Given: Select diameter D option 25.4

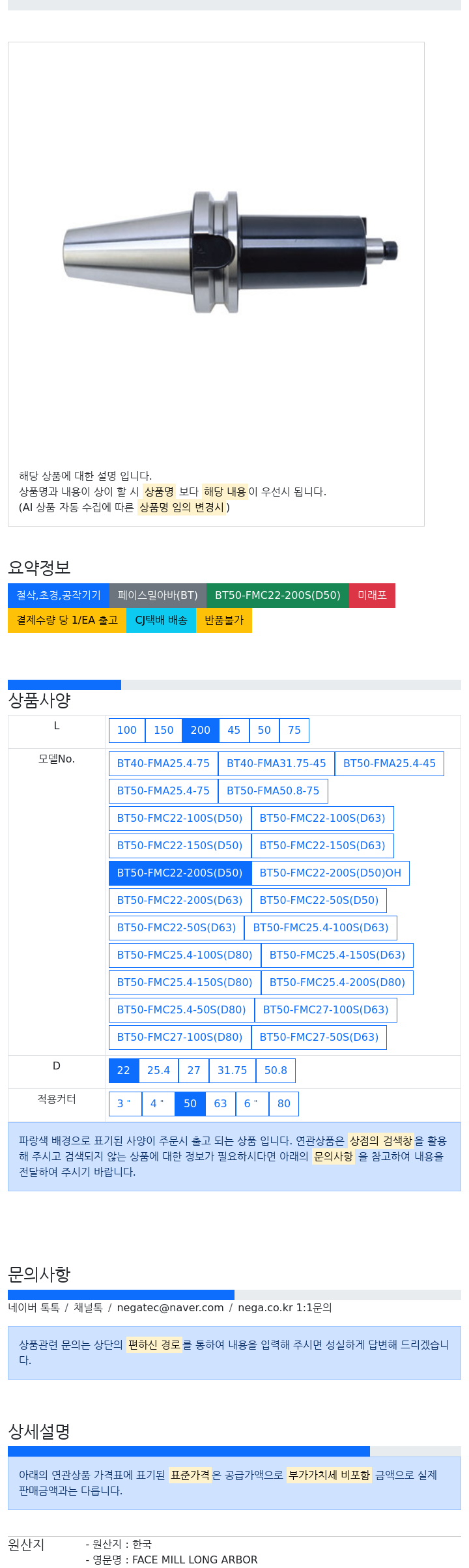Looking at the screenshot, I should tap(158, 1070).
